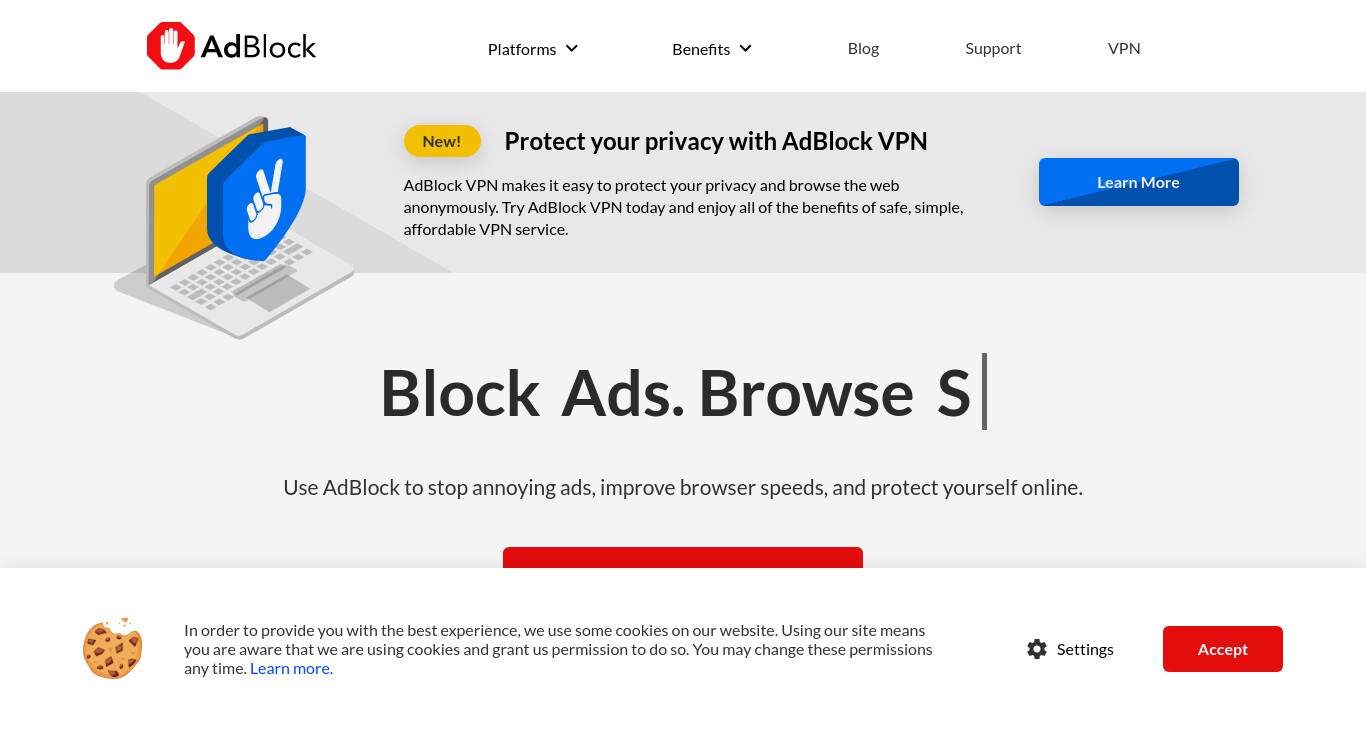This screenshot has height=738, width=1366.
Task: Open cookie Settings text
Action: [x=1085, y=649]
